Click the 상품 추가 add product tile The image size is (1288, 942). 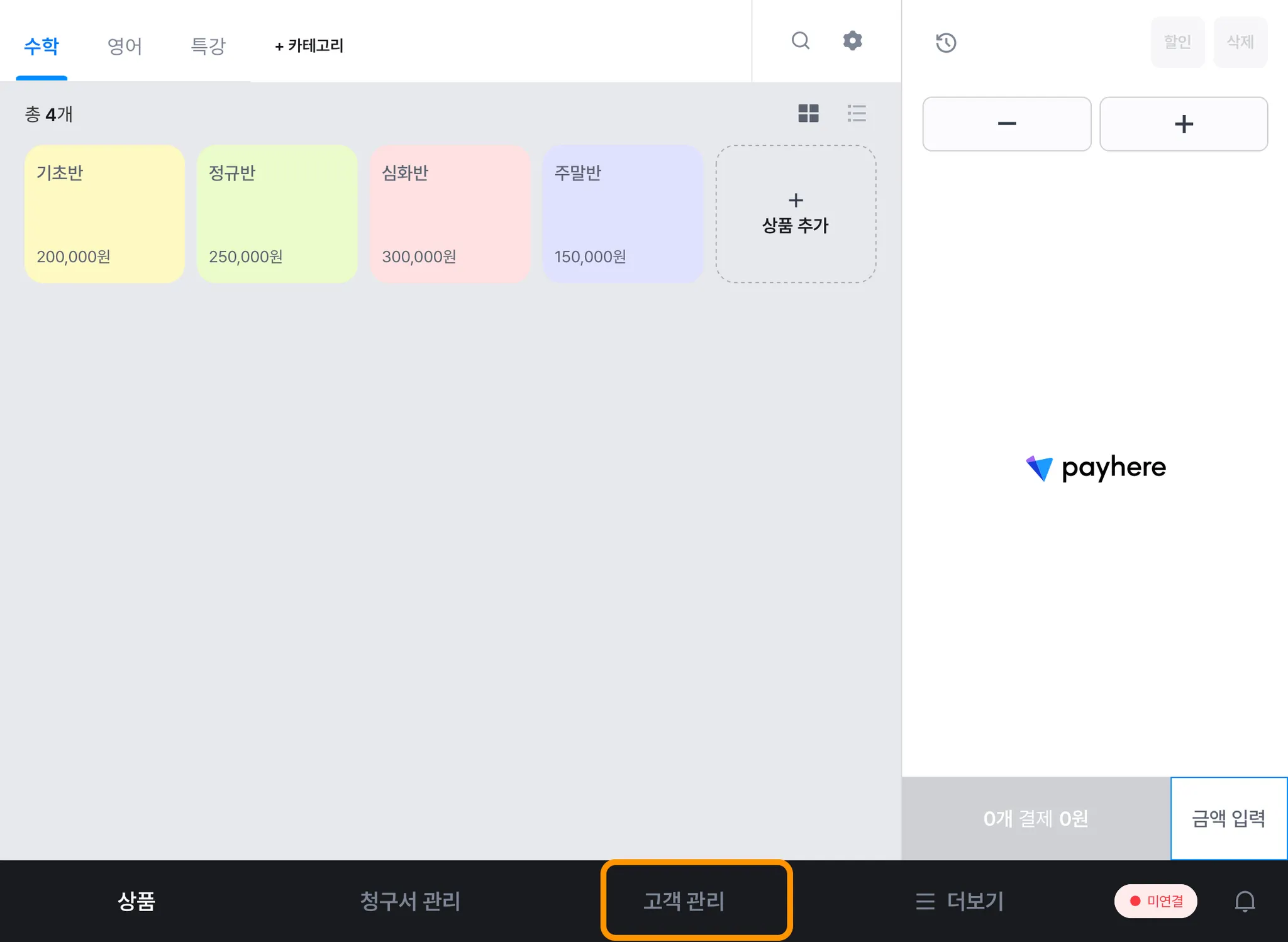796,214
